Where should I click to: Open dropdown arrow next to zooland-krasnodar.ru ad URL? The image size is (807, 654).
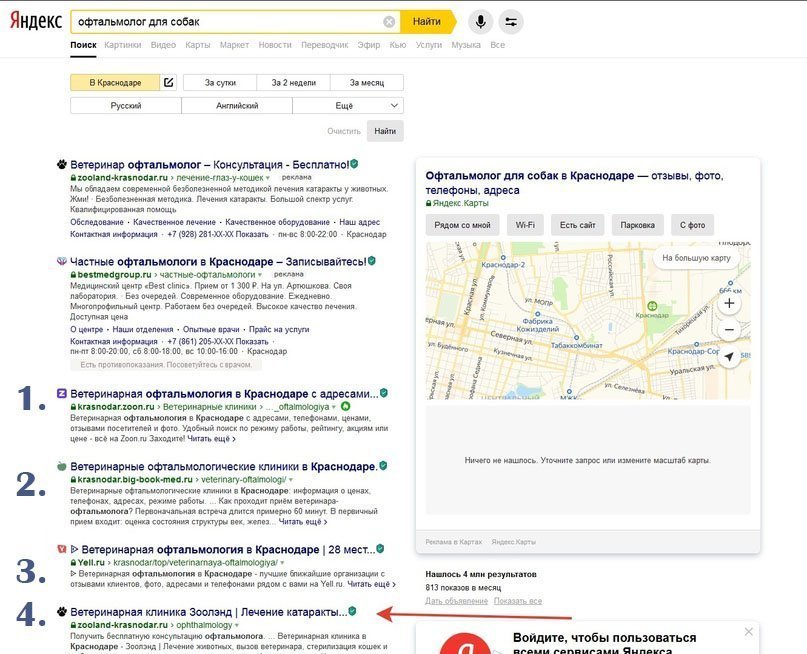point(268,178)
